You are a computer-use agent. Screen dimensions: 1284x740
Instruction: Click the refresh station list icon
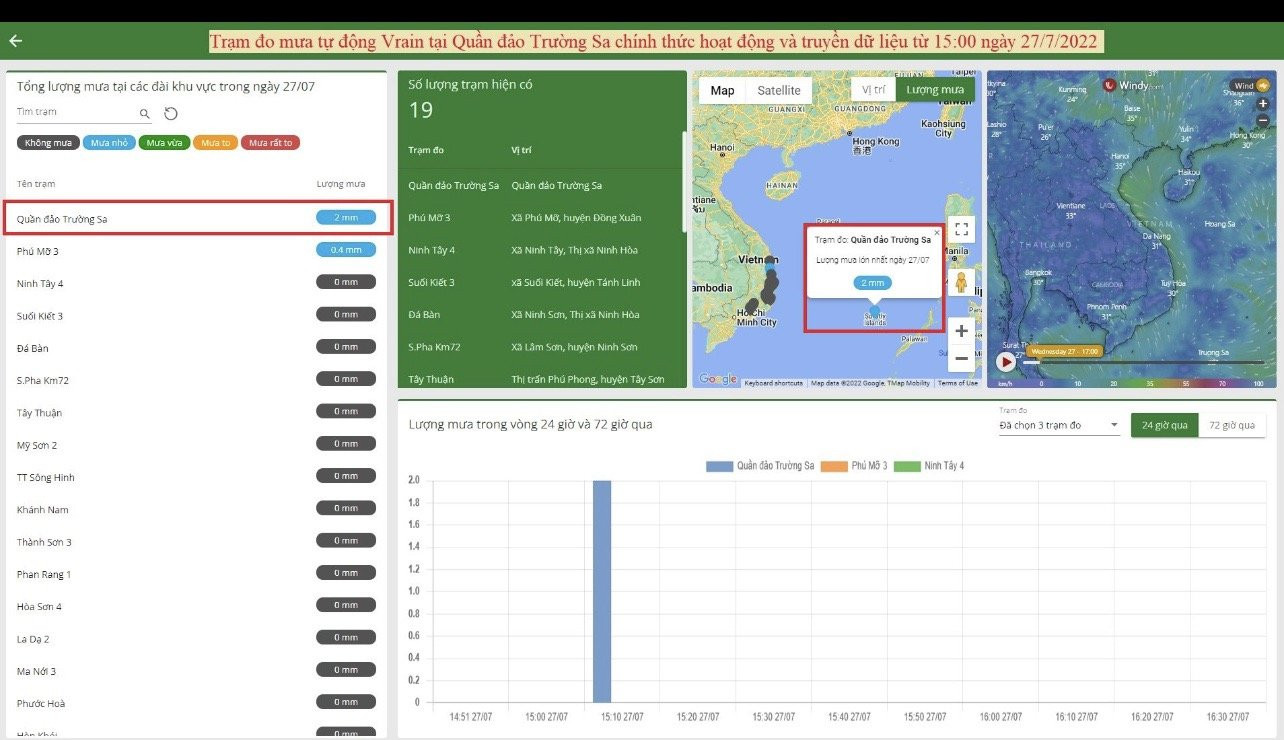(171, 114)
